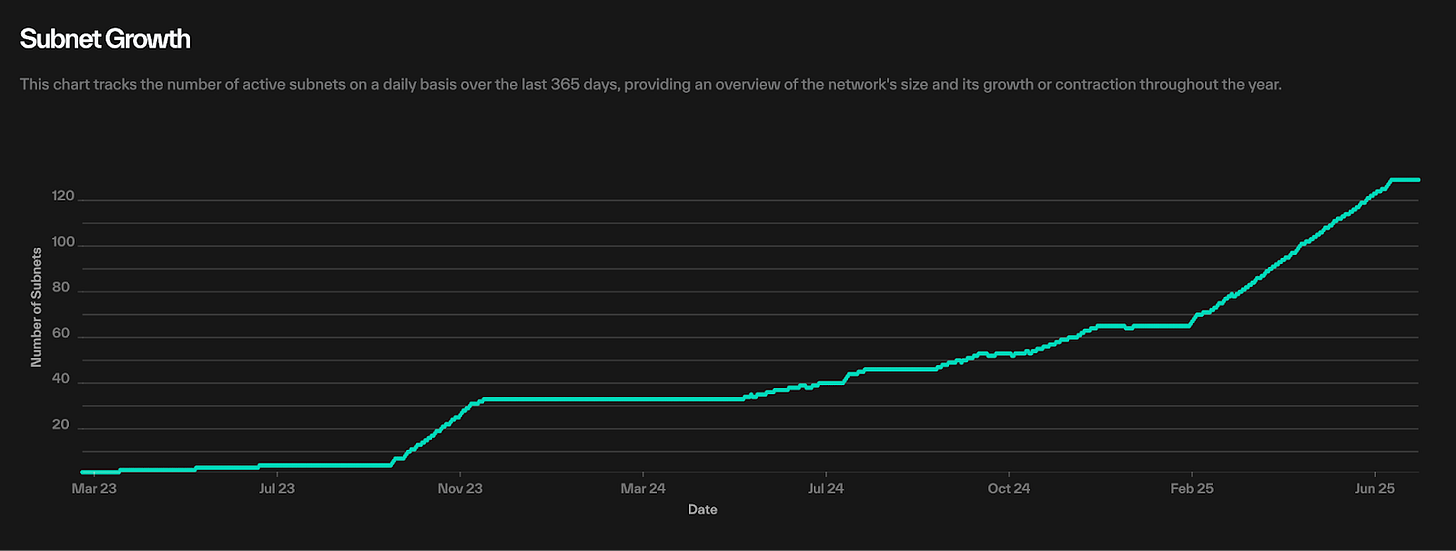The height and width of the screenshot is (551, 1456).
Task: Click the 'Subnet Growth' chart title
Action: [x=105, y=40]
